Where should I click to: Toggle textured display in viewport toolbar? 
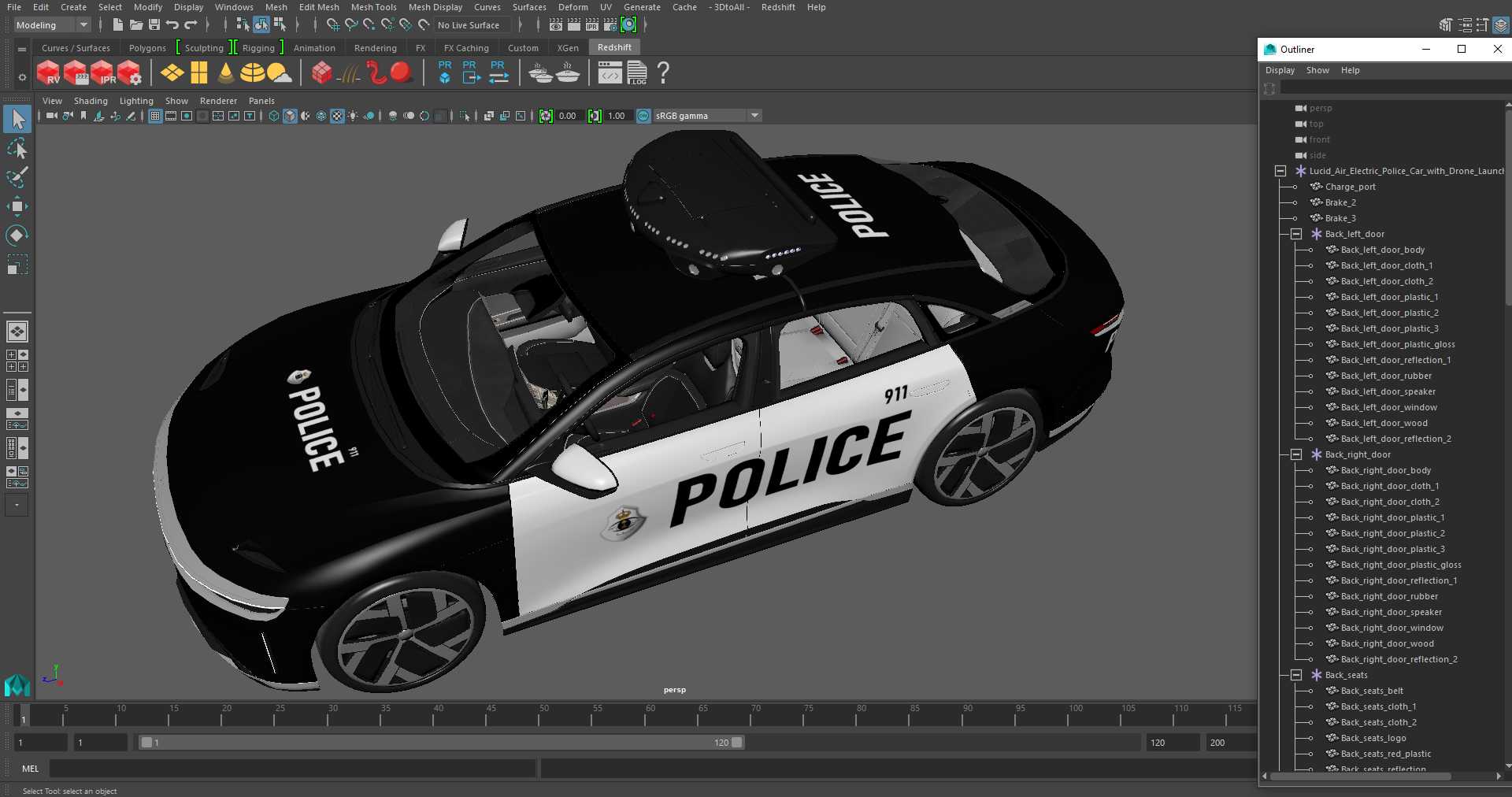337,116
